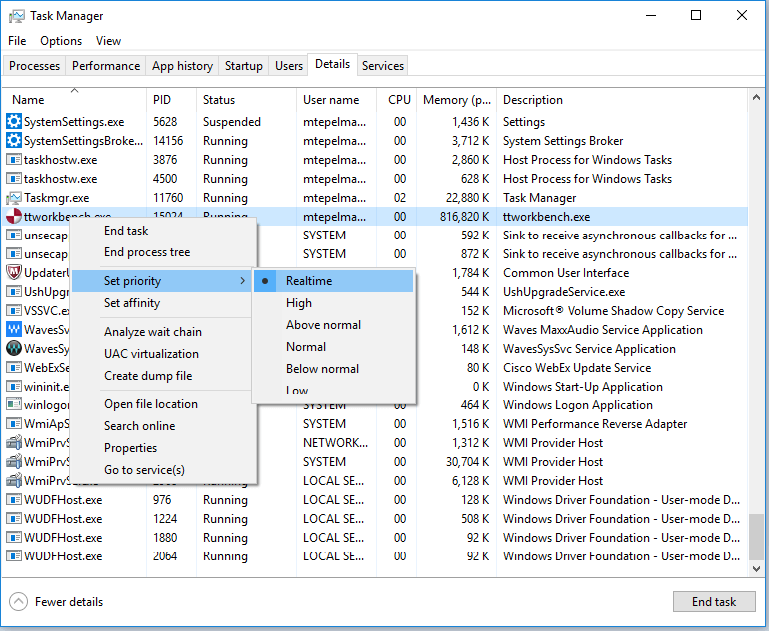The width and height of the screenshot is (769, 631).
Task: Click the scrollbar down arrow
Action: (756, 569)
